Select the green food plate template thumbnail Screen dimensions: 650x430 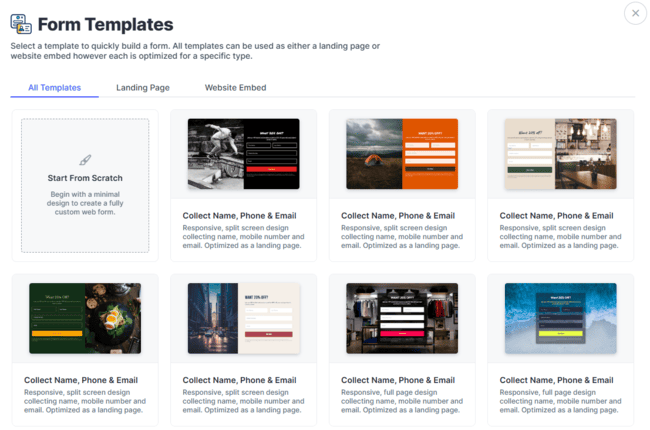tap(85, 318)
